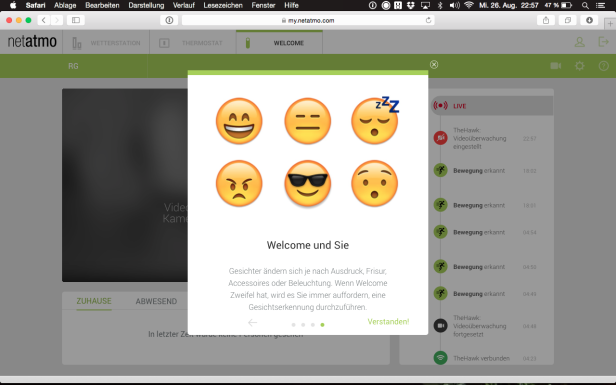Viewport: 616px width, 385px height.
Task: Click the neutral expressionless emoji
Action: click(x=308, y=121)
